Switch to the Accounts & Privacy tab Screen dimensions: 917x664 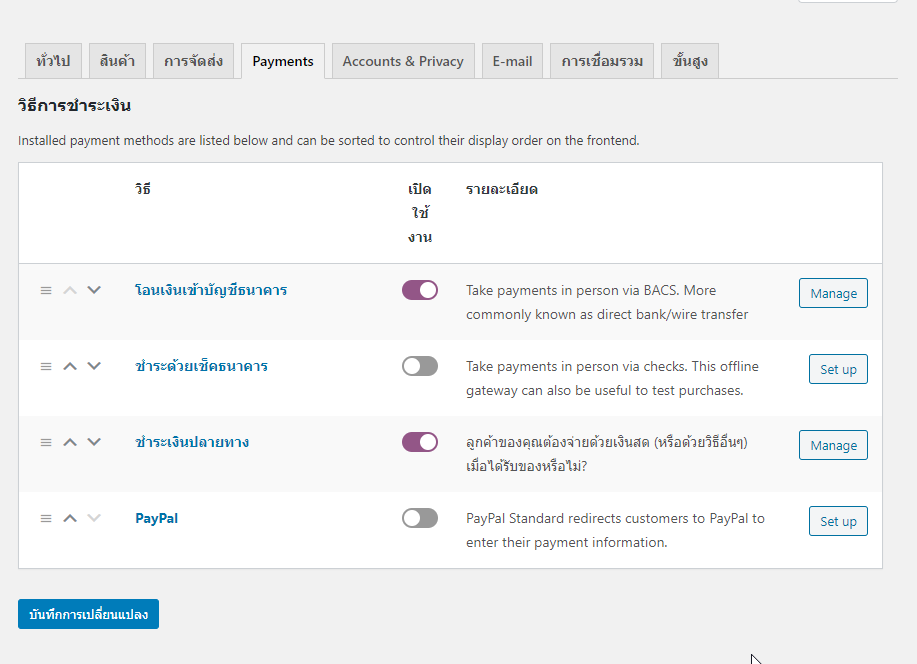pyautogui.click(x=403, y=61)
